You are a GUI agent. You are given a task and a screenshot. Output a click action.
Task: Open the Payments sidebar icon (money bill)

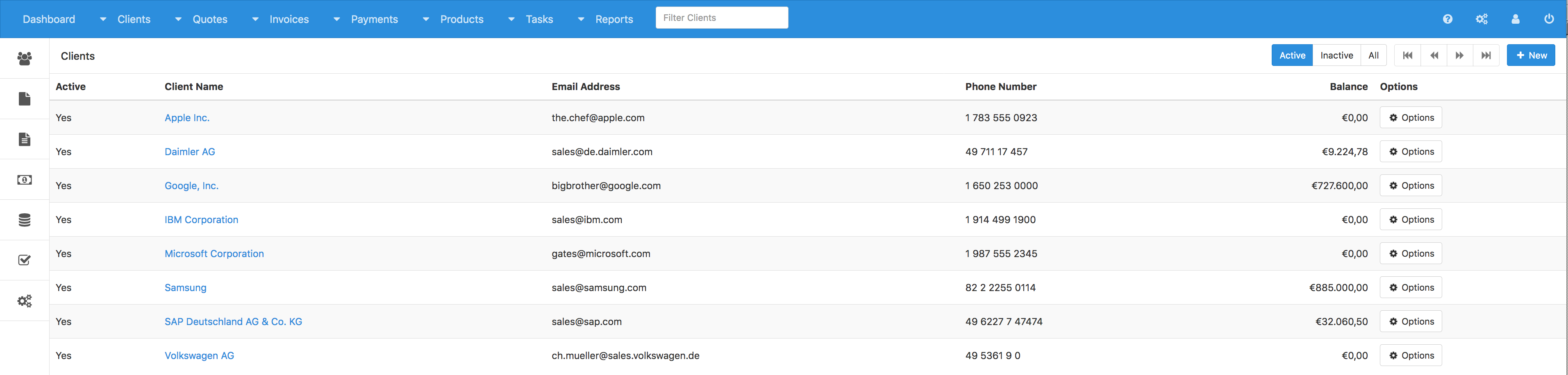(24, 179)
